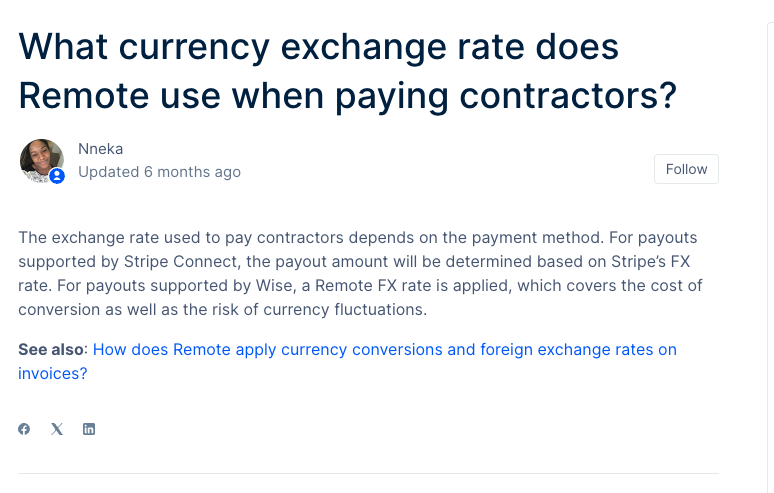Click the word "invoices?" in the link

(x=53, y=374)
